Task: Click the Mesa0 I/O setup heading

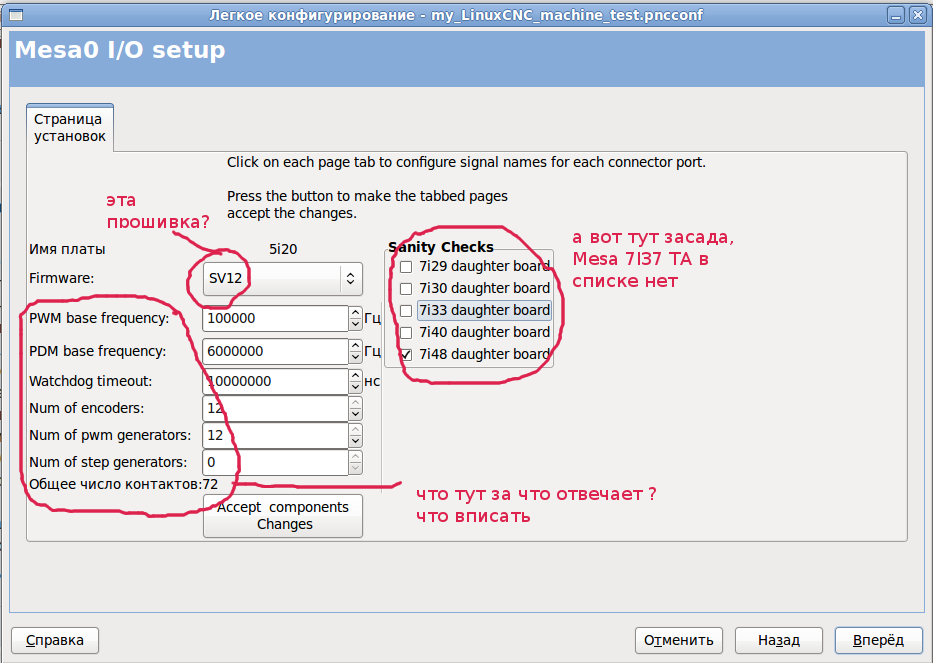Action: tap(120, 50)
